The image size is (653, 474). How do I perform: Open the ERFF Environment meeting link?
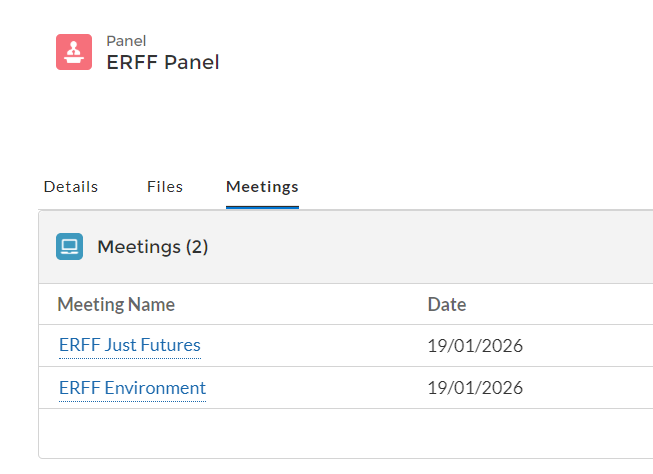click(132, 388)
